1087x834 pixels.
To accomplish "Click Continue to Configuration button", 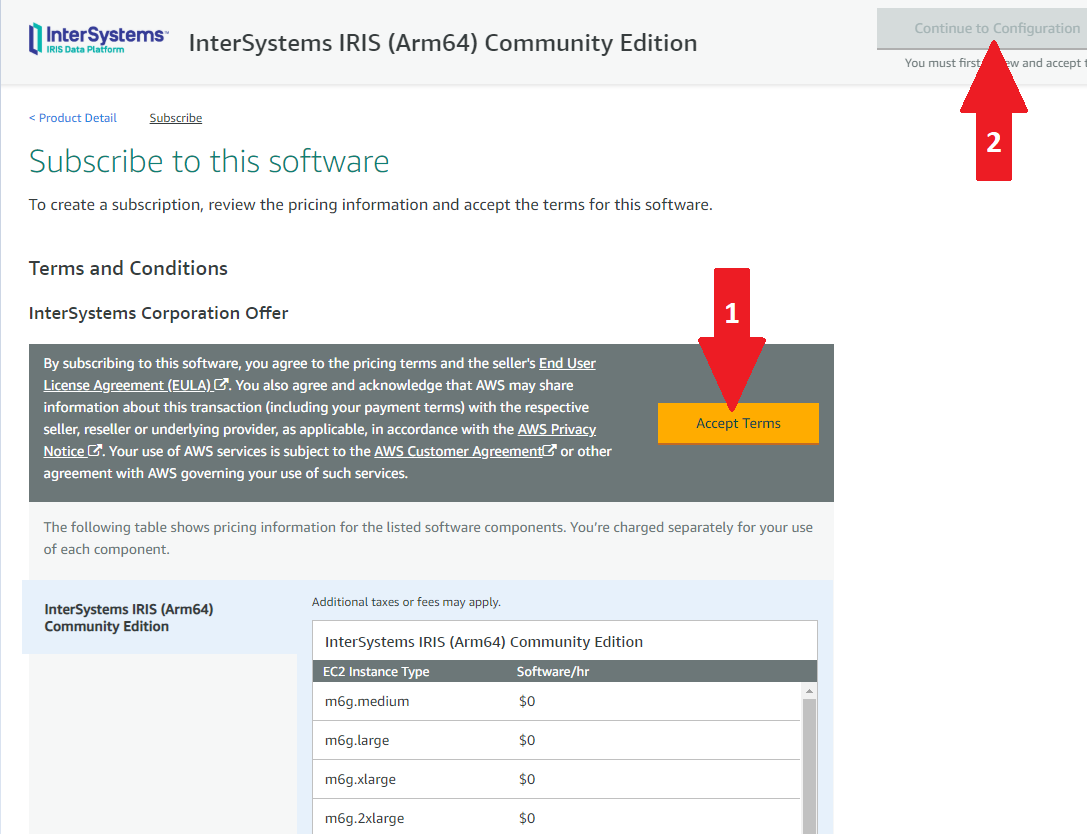I will tap(982, 28).
